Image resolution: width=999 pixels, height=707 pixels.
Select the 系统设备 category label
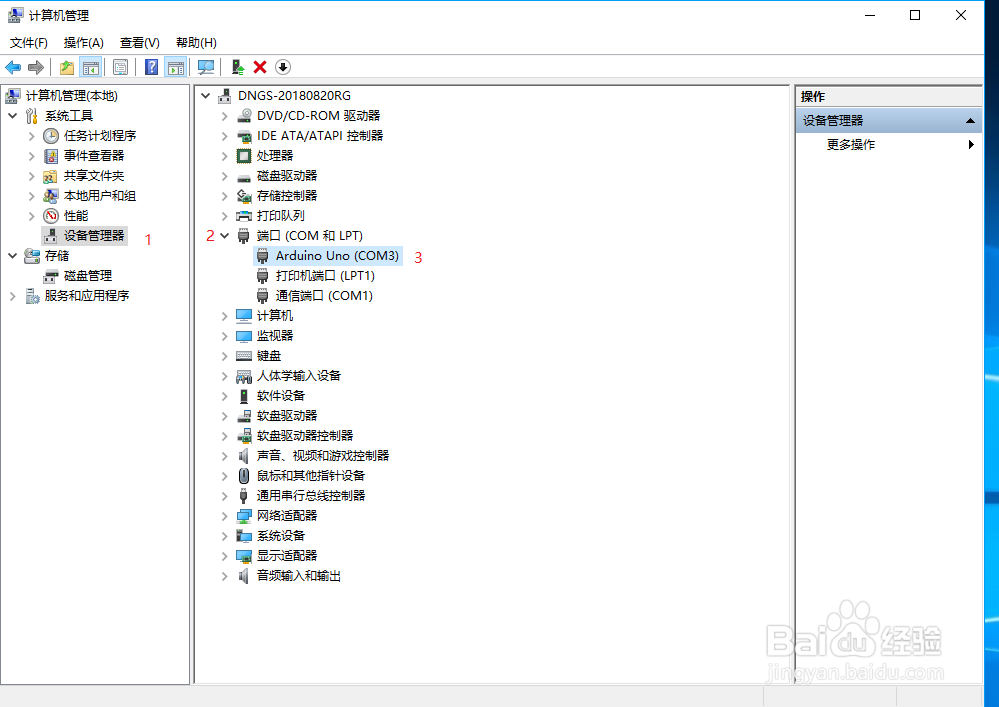(x=280, y=536)
